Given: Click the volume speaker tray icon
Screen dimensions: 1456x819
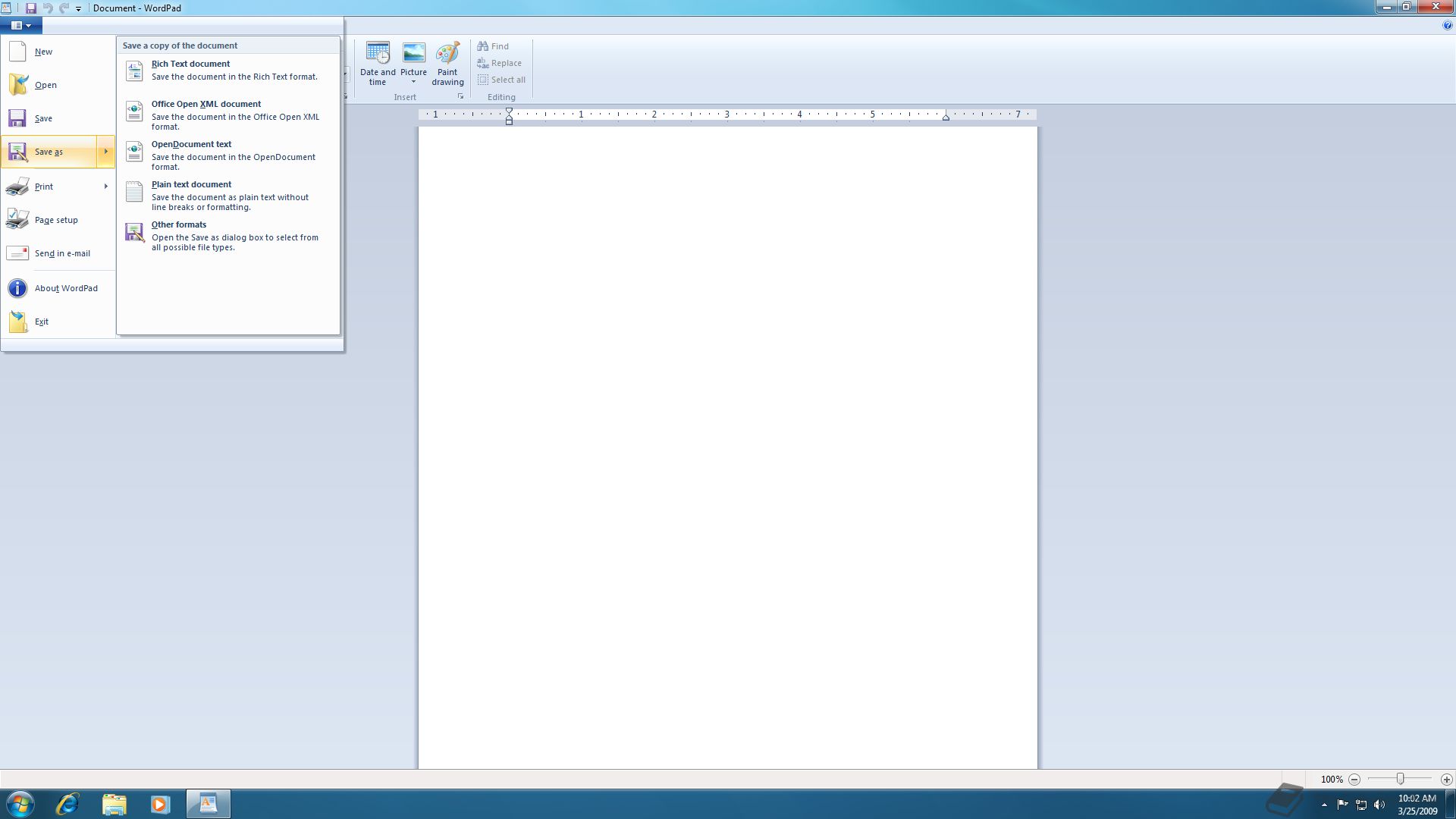Looking at the screenshot, I should 1379,805.
